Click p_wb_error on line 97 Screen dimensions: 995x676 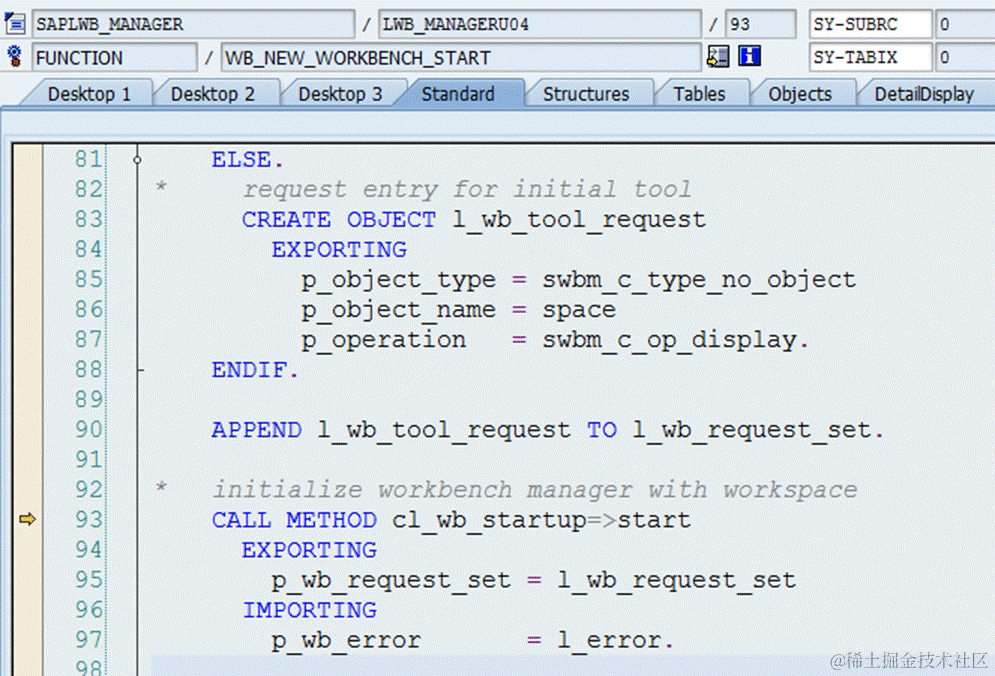pos(346,640)
